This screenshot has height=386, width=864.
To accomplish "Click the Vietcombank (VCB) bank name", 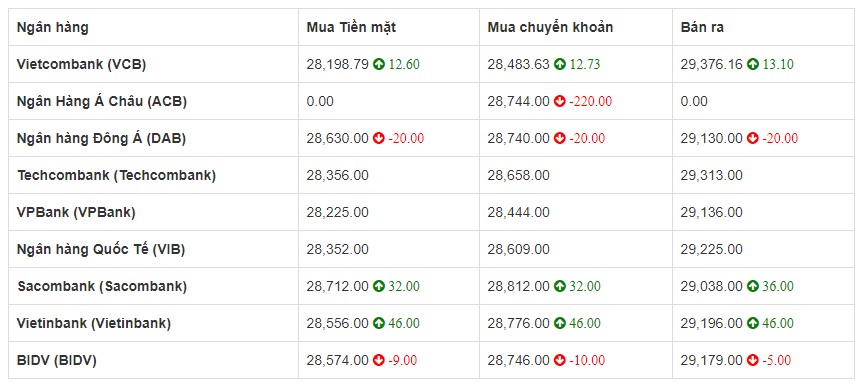I will click(x=81, y=64).
